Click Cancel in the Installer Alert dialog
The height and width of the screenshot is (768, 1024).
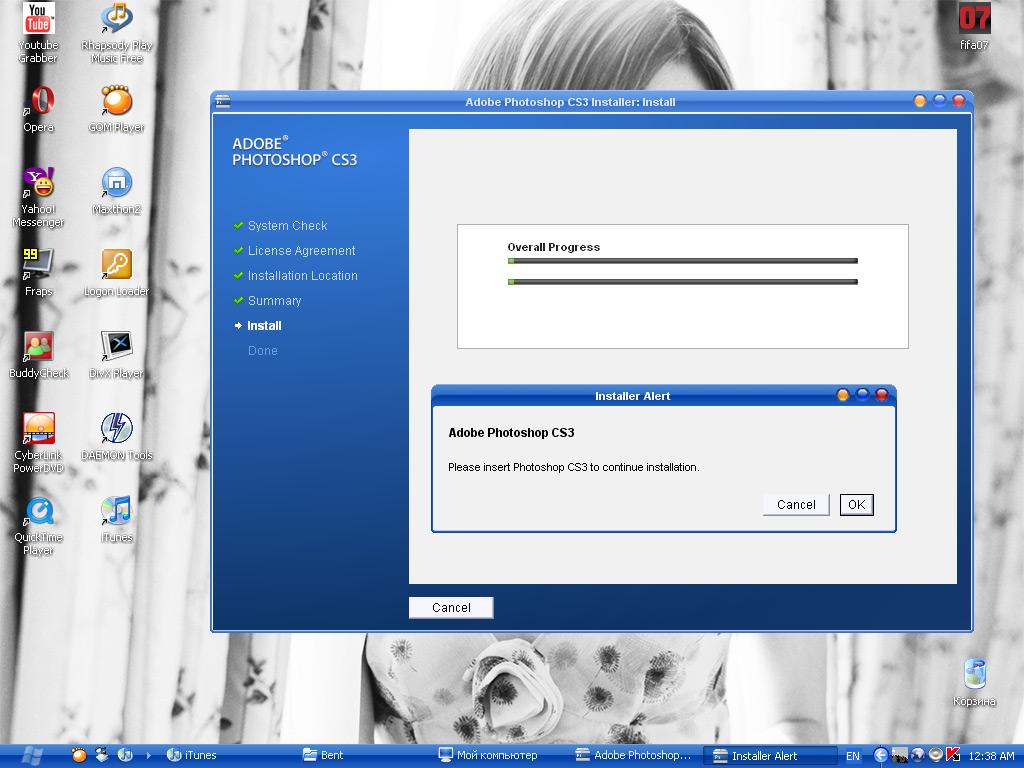796,504
